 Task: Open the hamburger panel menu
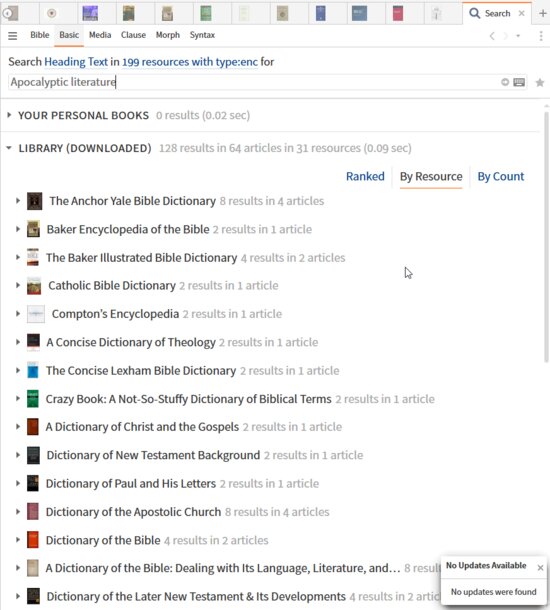point(12,35)
